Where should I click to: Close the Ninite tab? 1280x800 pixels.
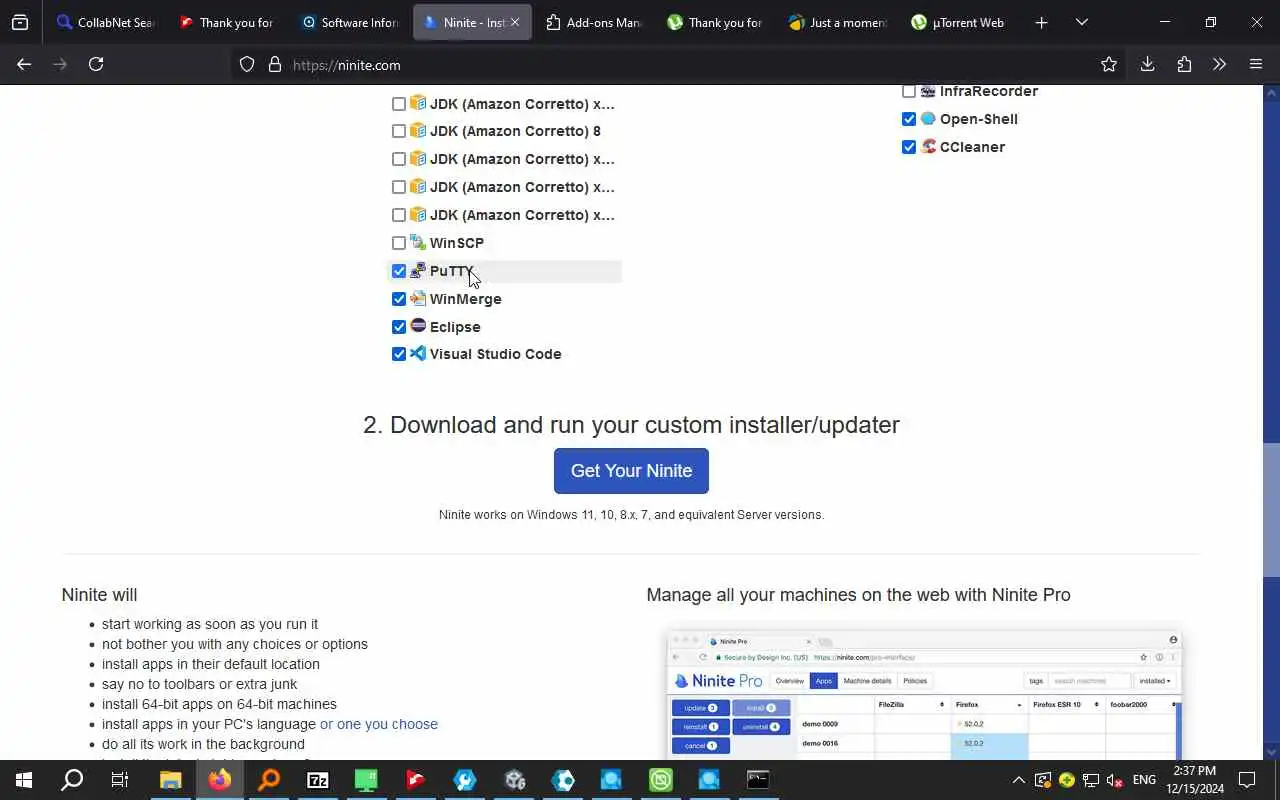pos(515,22)
